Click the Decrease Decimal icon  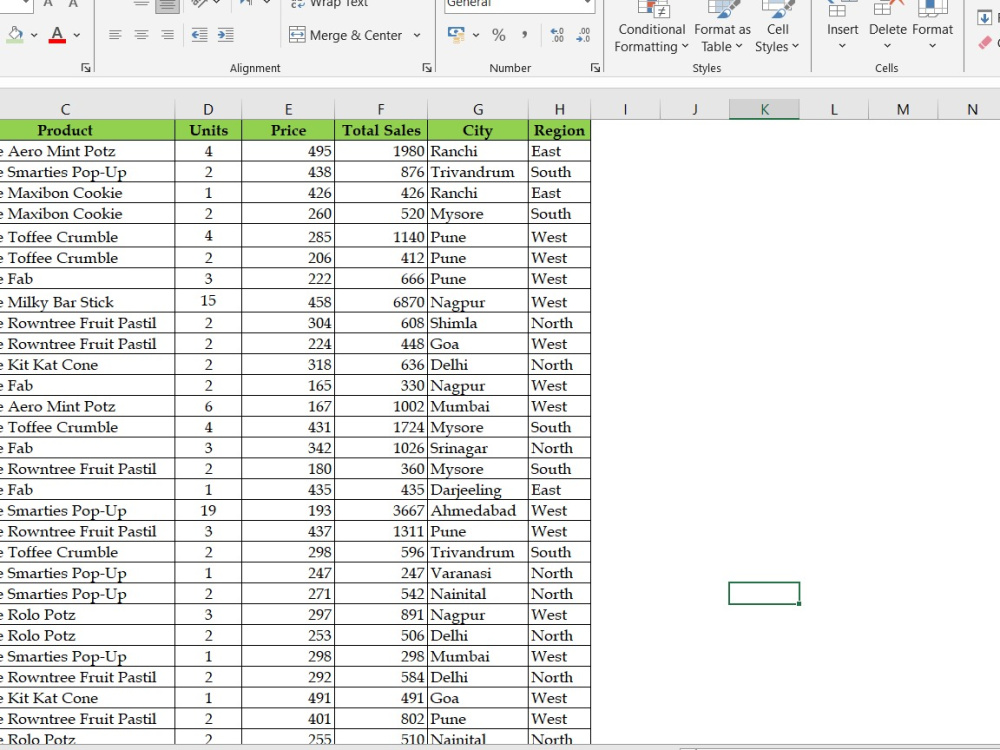point(583,35)
